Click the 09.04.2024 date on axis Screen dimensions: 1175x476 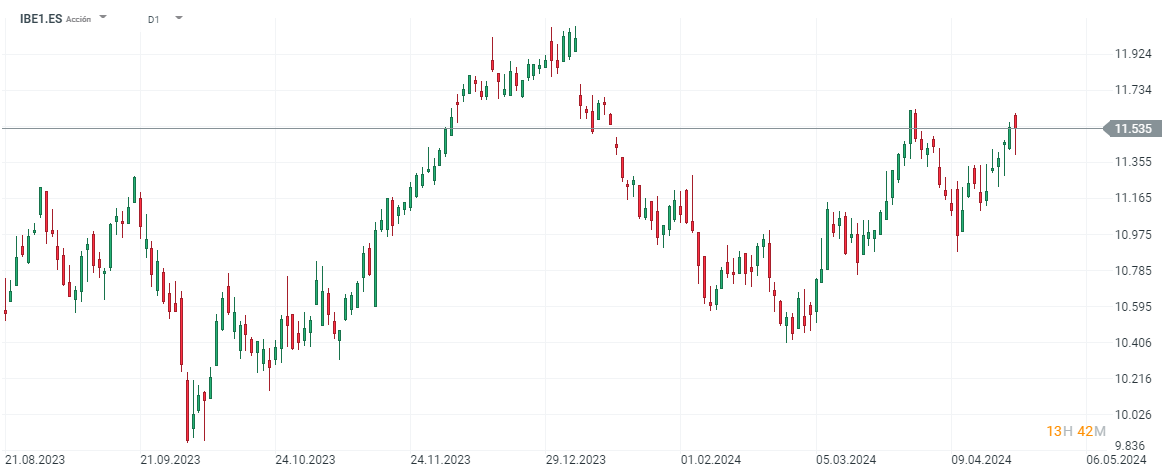[981, 459]
